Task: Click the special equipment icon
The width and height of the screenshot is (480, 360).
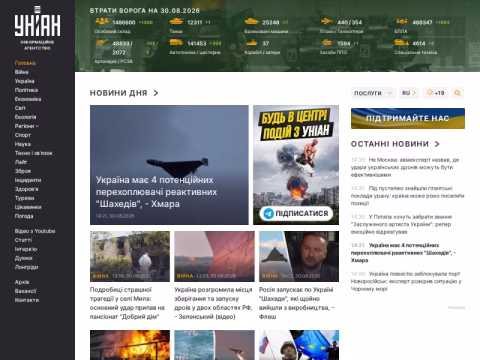Action: tap(401, 42)
